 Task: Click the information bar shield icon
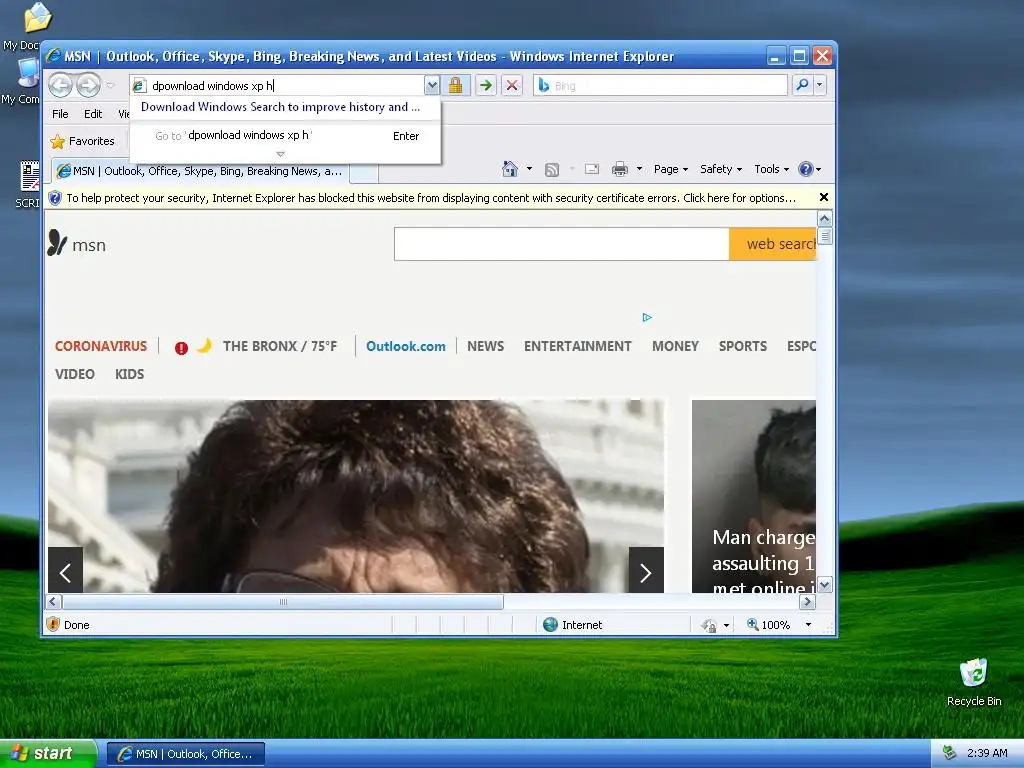(x=55, y=198)
